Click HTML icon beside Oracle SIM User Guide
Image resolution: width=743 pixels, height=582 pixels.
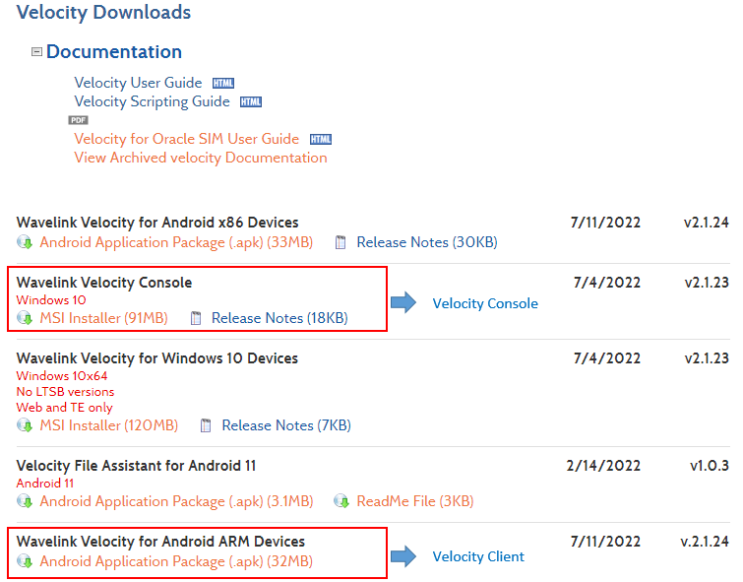click(x=320, y=139)
